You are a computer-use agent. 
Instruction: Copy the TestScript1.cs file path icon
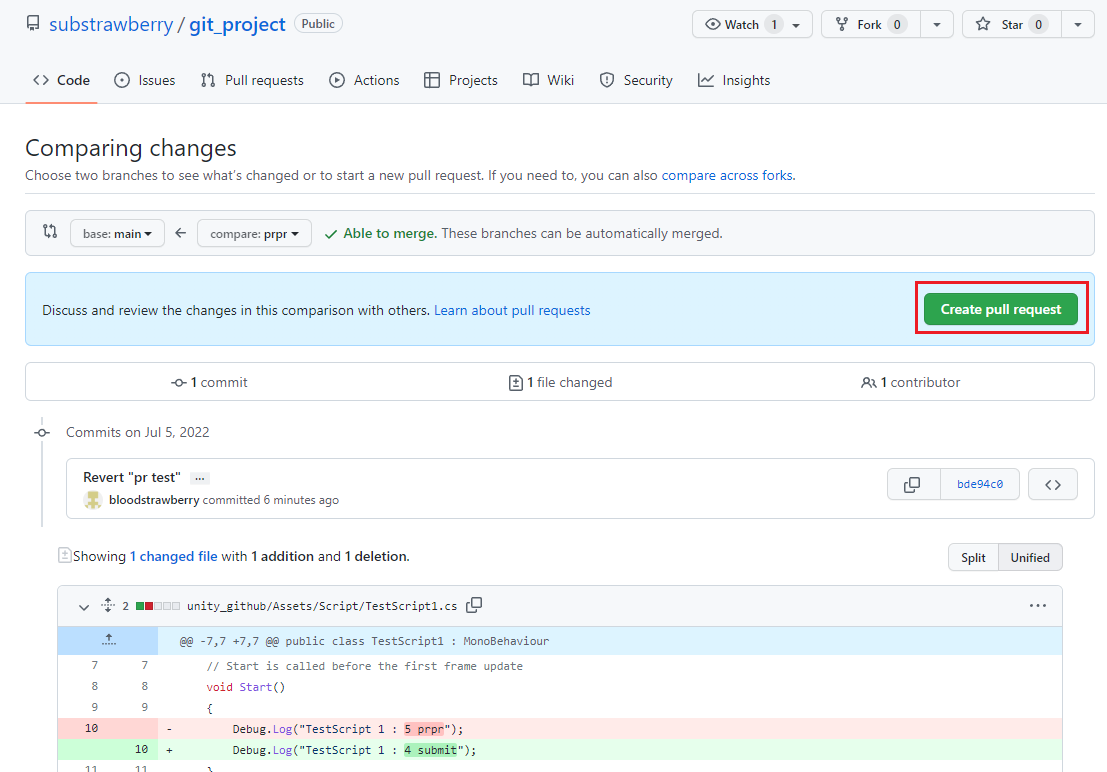pos(474,605)
